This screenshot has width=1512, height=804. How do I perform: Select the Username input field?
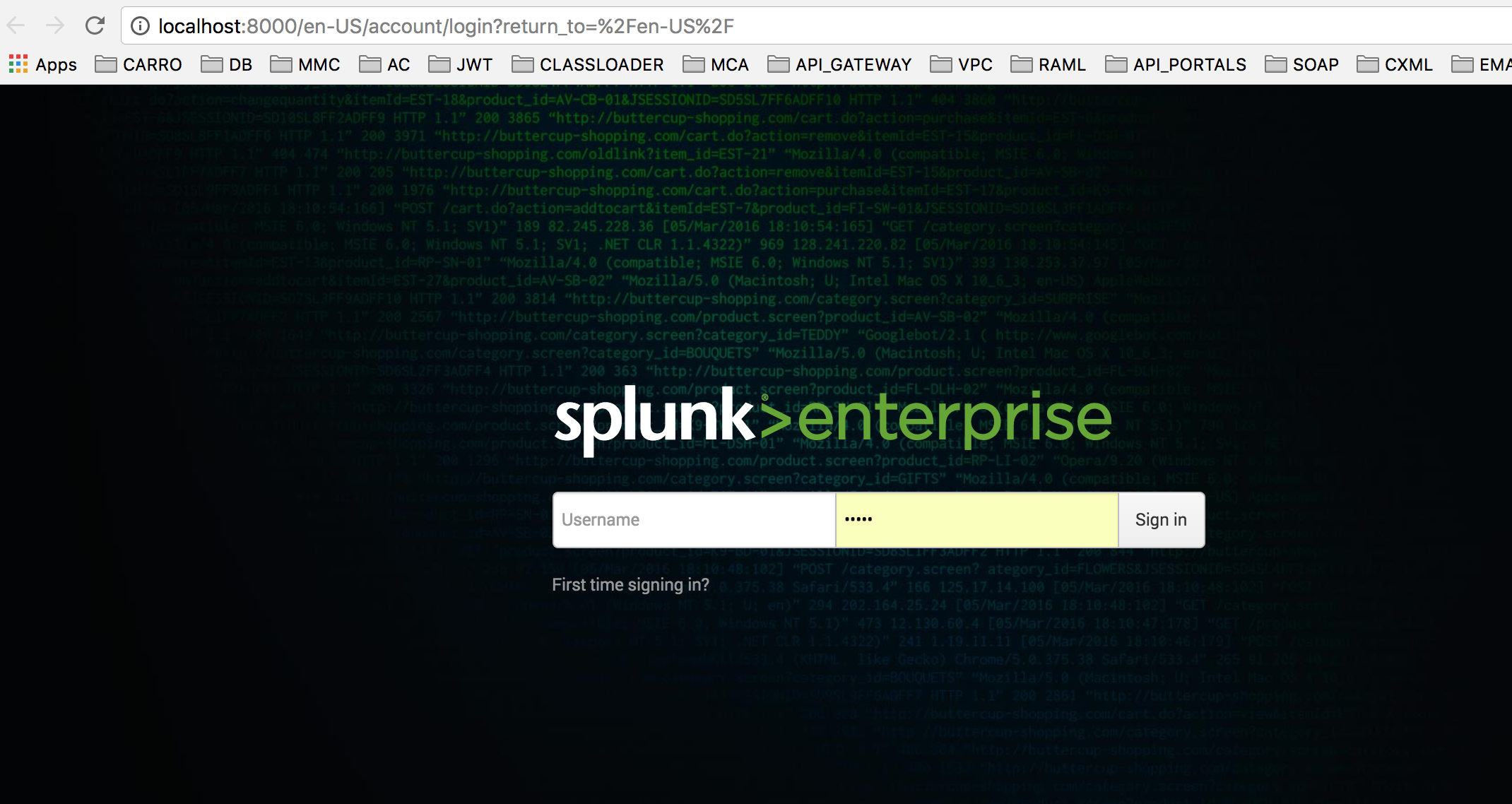coord(693,519)
